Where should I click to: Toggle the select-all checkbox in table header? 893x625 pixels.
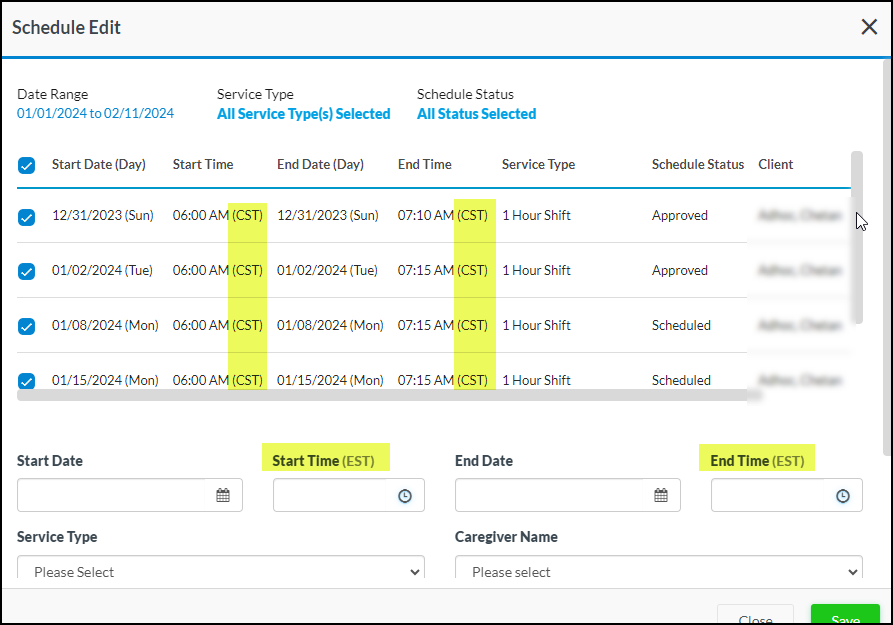click(27, 165)
